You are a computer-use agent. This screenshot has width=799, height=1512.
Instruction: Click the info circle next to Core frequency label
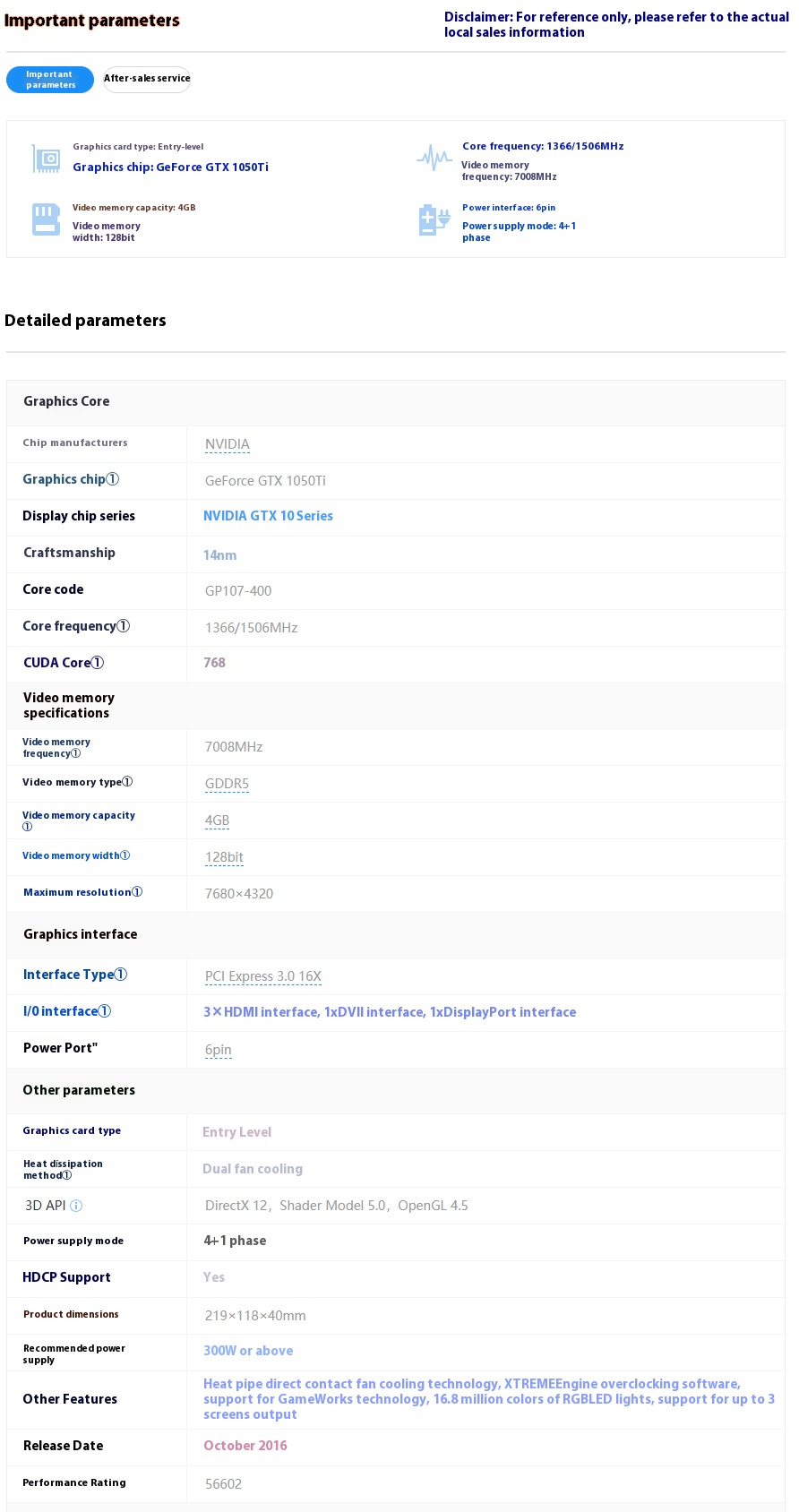click(x=124, y=626)
